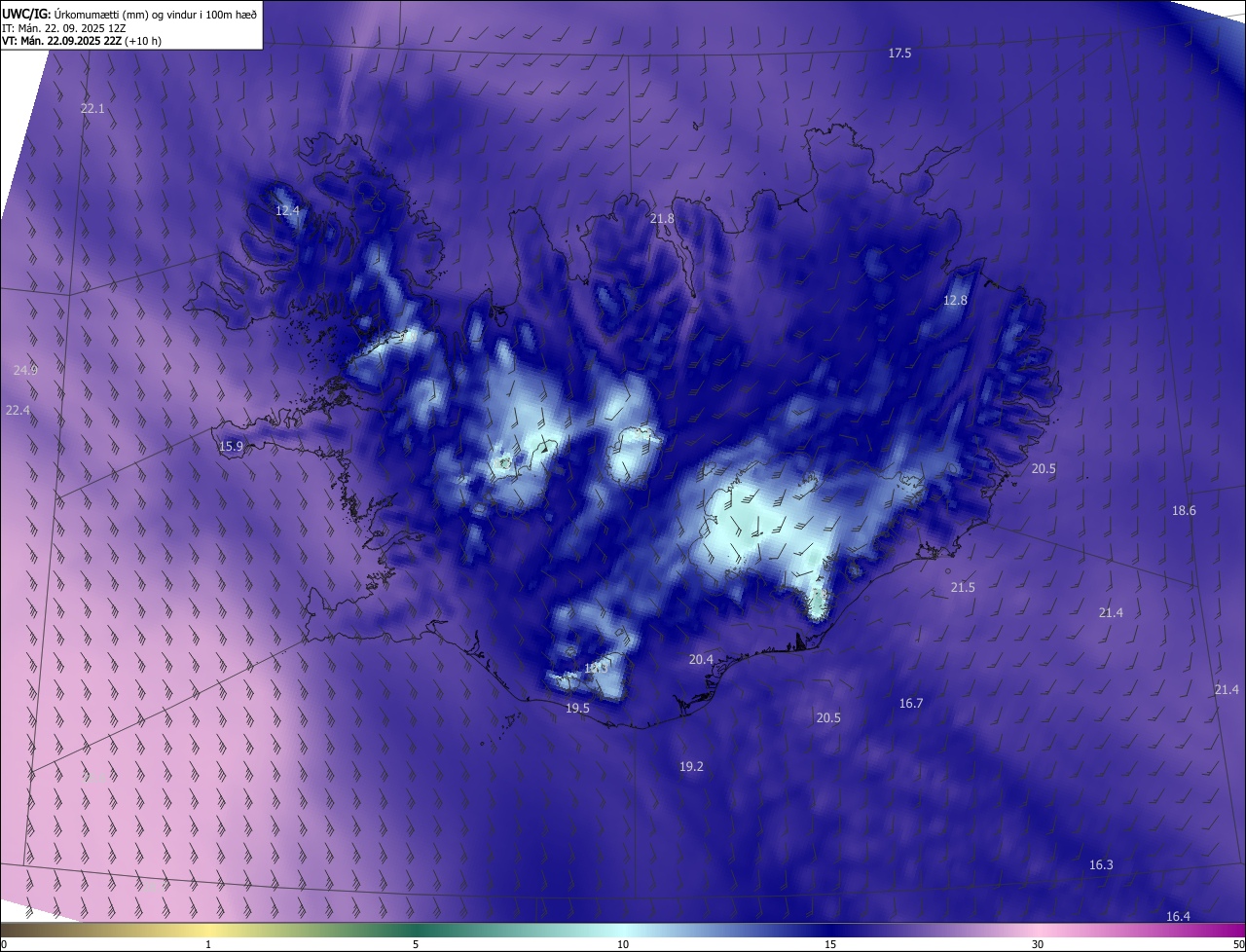This screenshot has height=952, width=1246.
Task: Click the 20.4 value label
Action: 701,660
